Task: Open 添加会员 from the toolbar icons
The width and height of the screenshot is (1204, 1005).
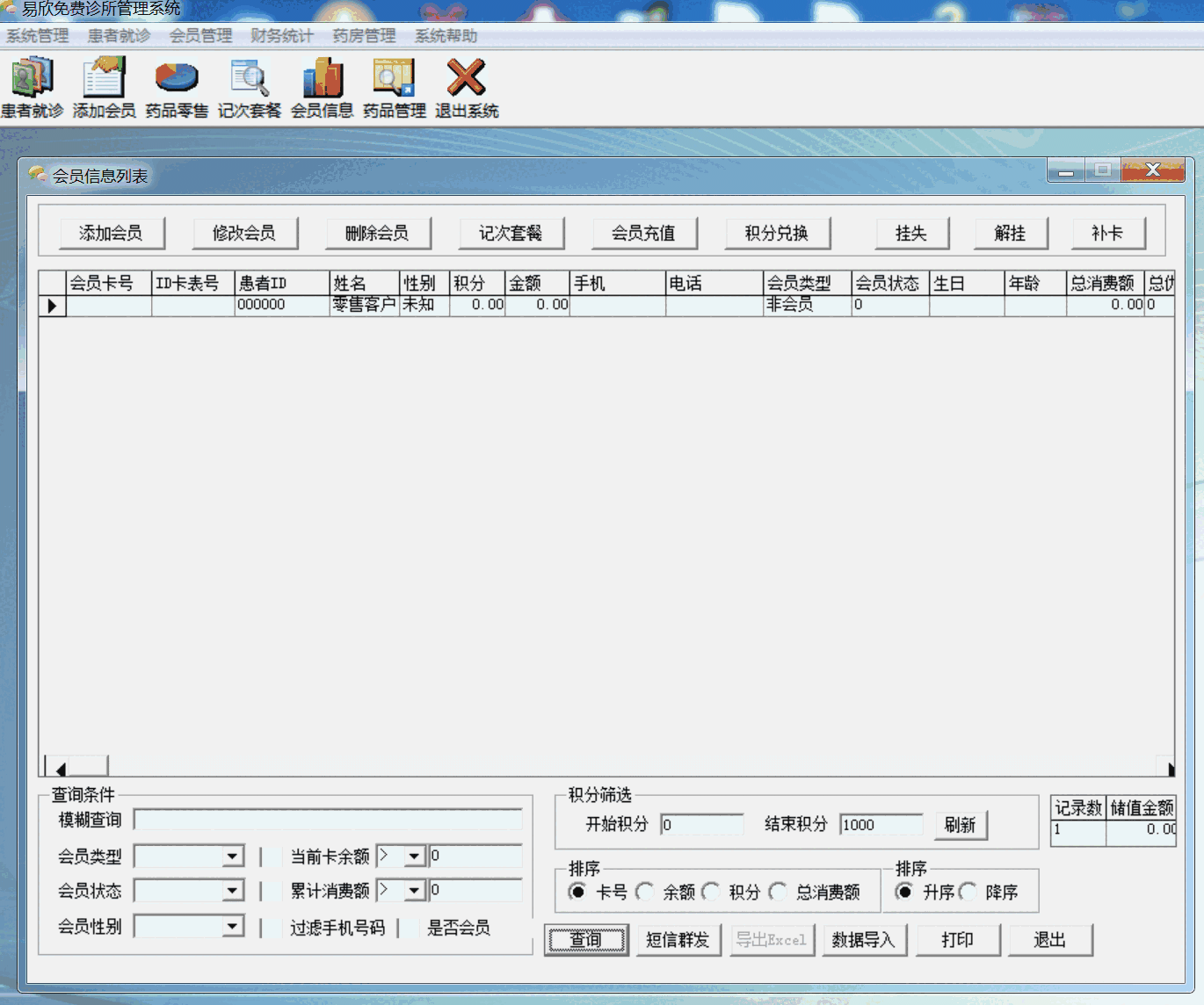Action: 103,83
